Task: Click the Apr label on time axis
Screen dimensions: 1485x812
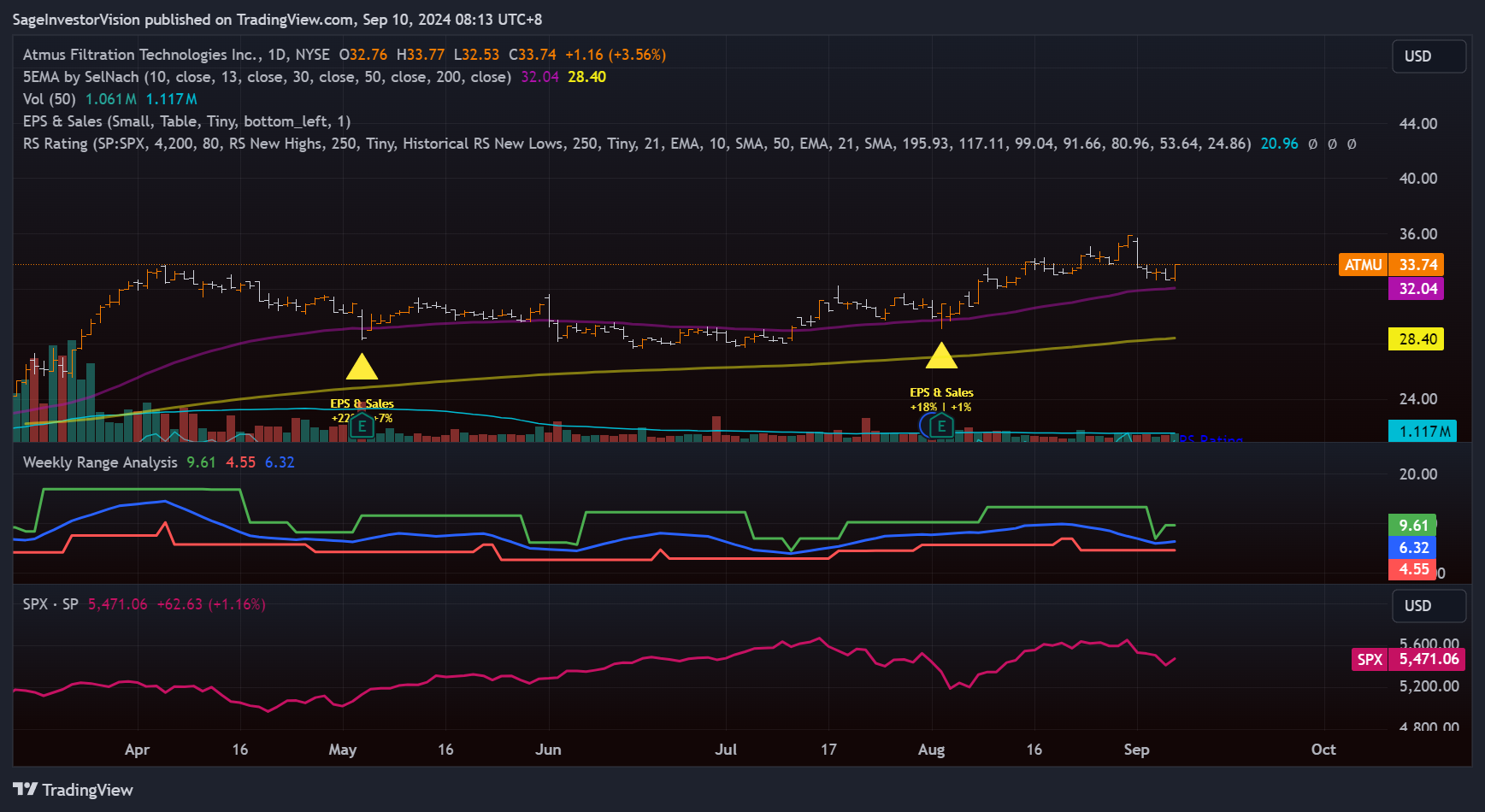Action: coord(137,750)
